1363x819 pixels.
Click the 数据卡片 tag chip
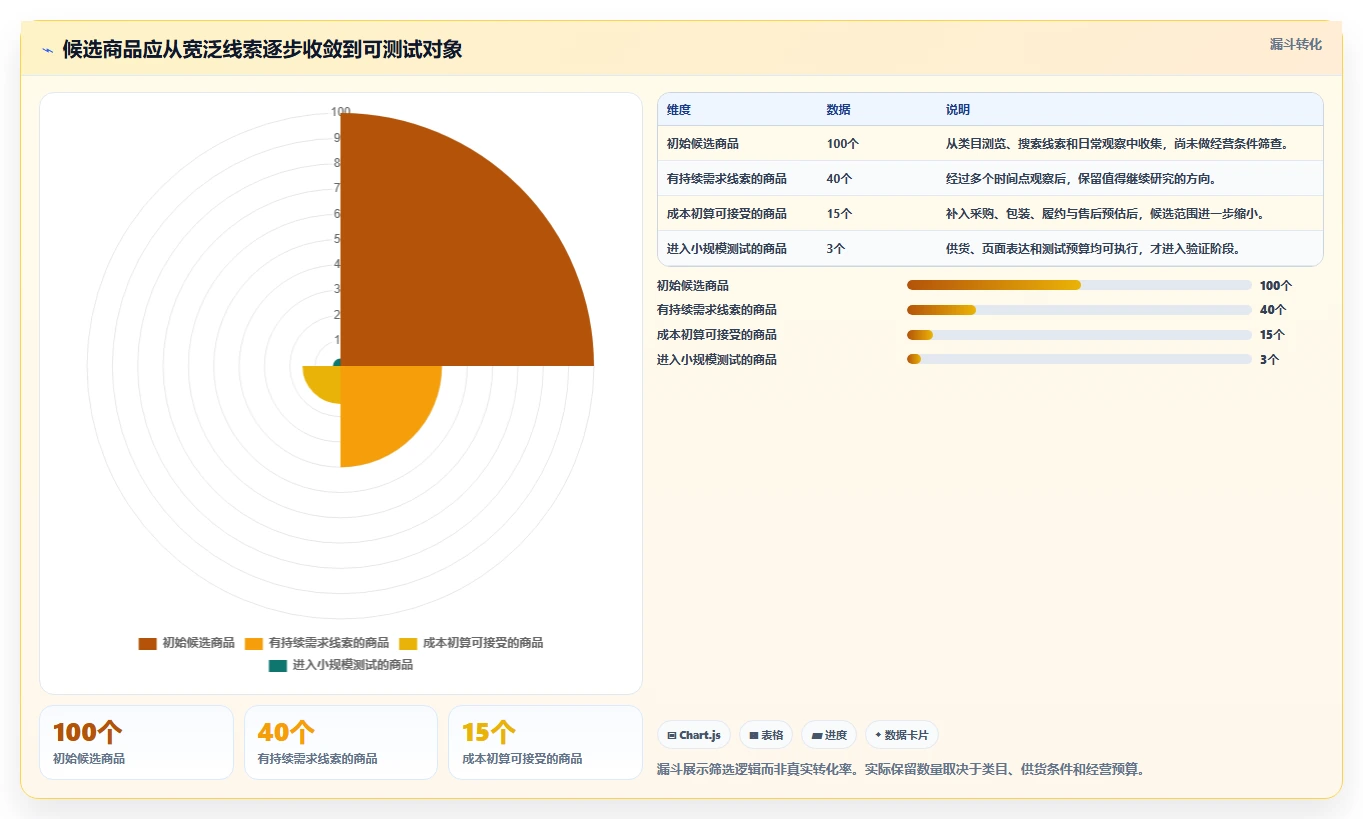[x=902, y=735]
